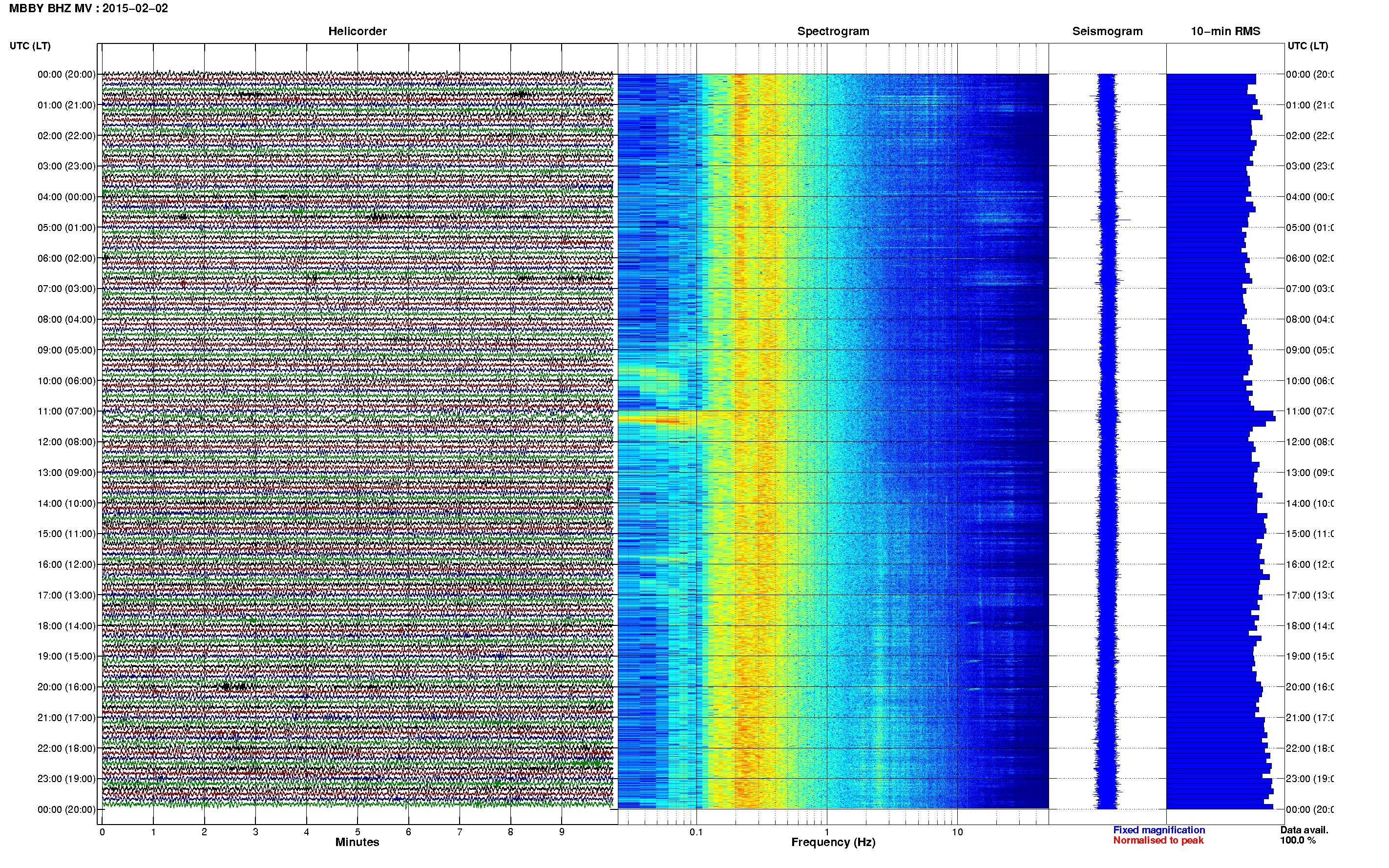Select the '10-min RMS' panel heading
This screenshot has width=1389, height=868.
(1225, 32)
